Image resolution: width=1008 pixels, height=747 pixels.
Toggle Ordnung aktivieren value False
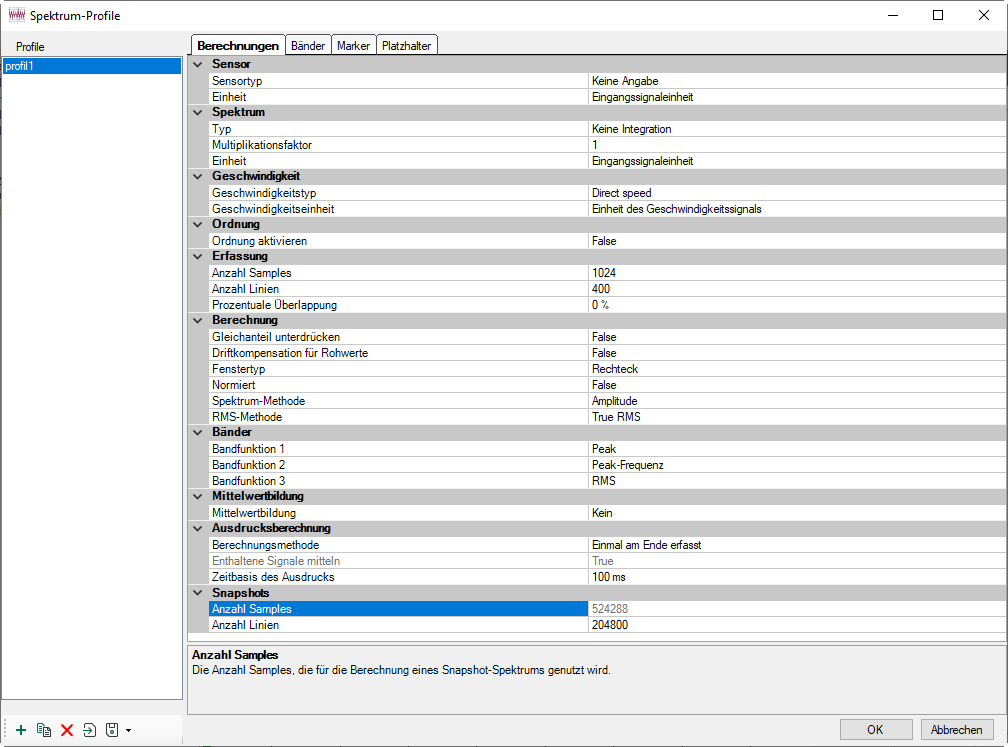pyautogui.click(x=797, y=241)
